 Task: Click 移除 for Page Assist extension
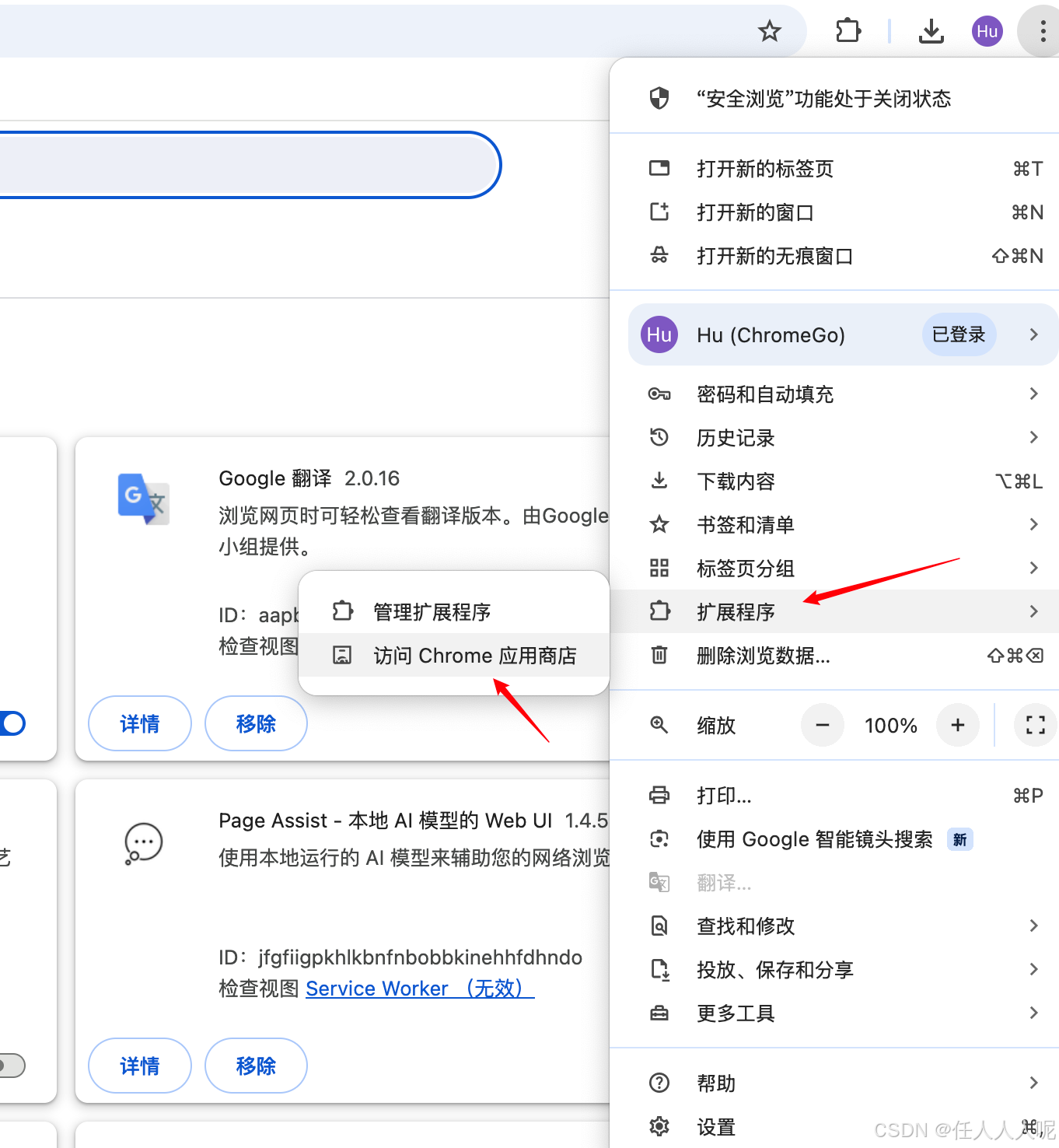[x=256, y=1066]
